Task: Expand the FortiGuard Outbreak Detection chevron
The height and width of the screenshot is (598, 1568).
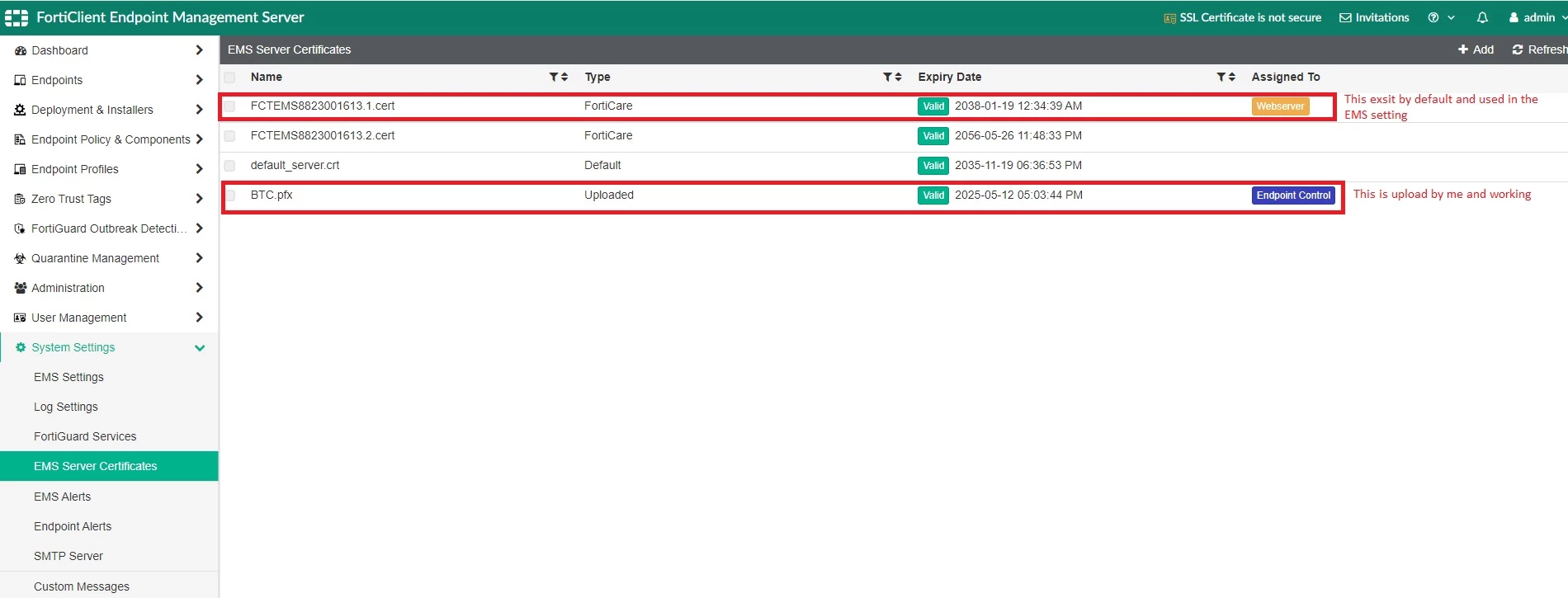Action: point(199,228)
